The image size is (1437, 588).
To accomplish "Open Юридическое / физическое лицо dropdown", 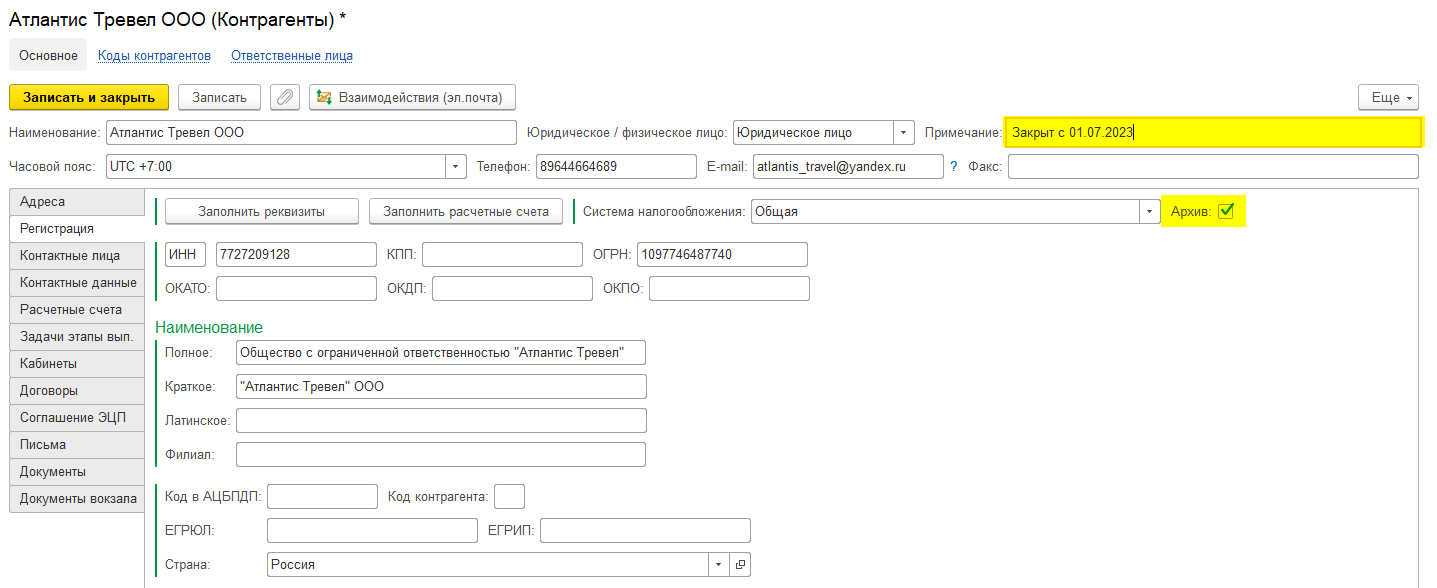I will click(x=903, y=132).
